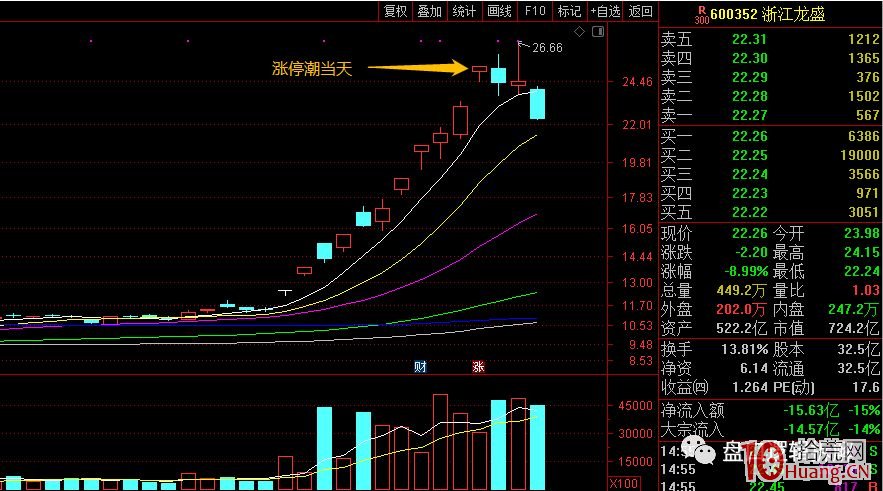The width and height of the screenshot is (883, 491).
Task: Select 买二 price 22.25
Action: [x=749, y=155]
